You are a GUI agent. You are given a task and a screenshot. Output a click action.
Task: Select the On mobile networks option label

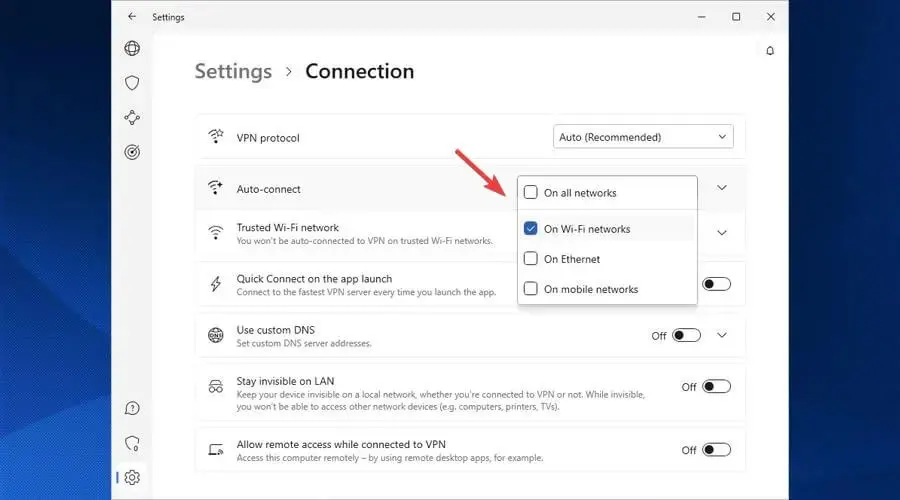[591, 289]
